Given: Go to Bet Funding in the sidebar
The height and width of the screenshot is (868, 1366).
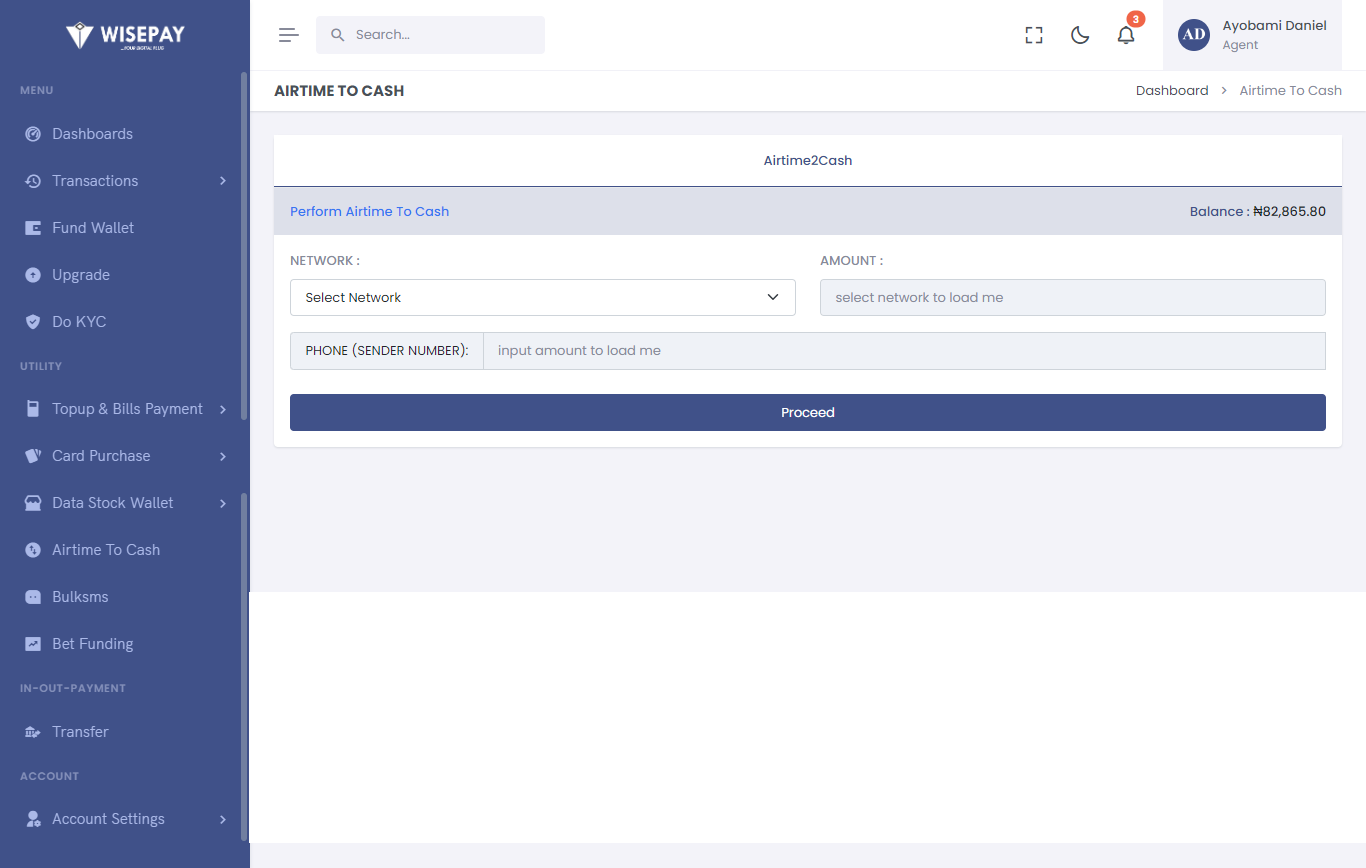Looking at the screenshot, I should 92,644.
